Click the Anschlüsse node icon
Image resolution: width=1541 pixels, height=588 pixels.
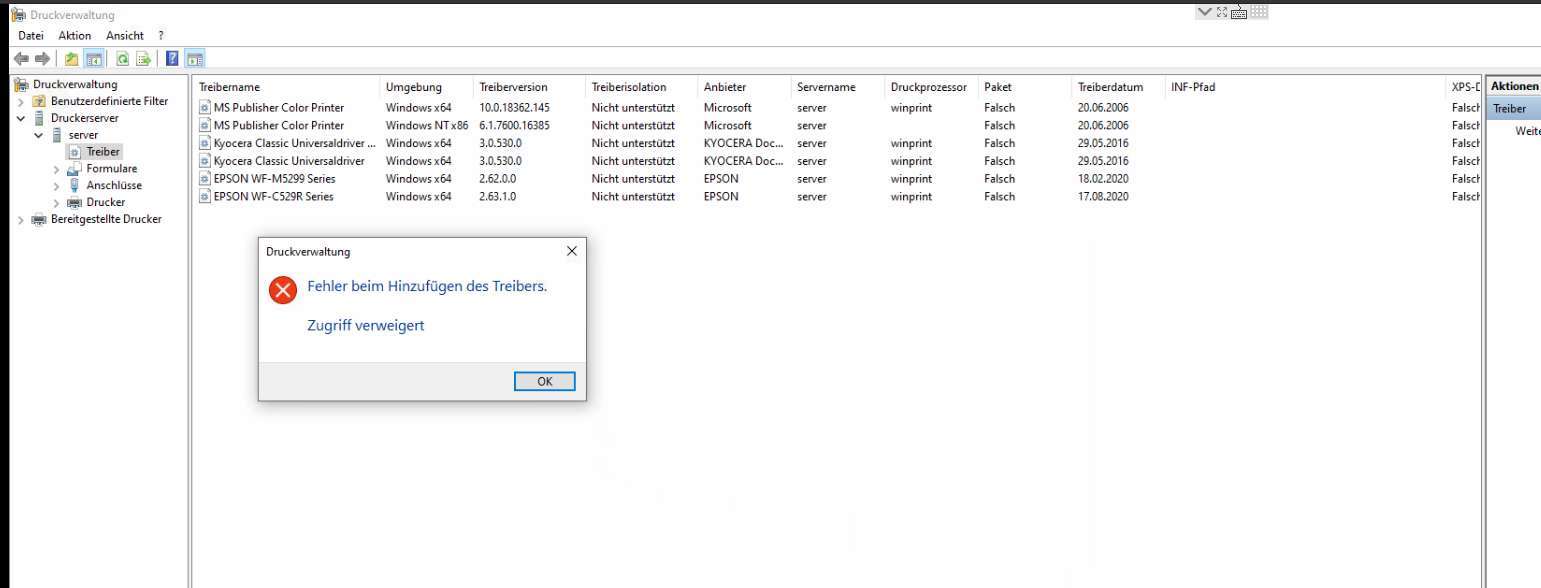(75, 185)
